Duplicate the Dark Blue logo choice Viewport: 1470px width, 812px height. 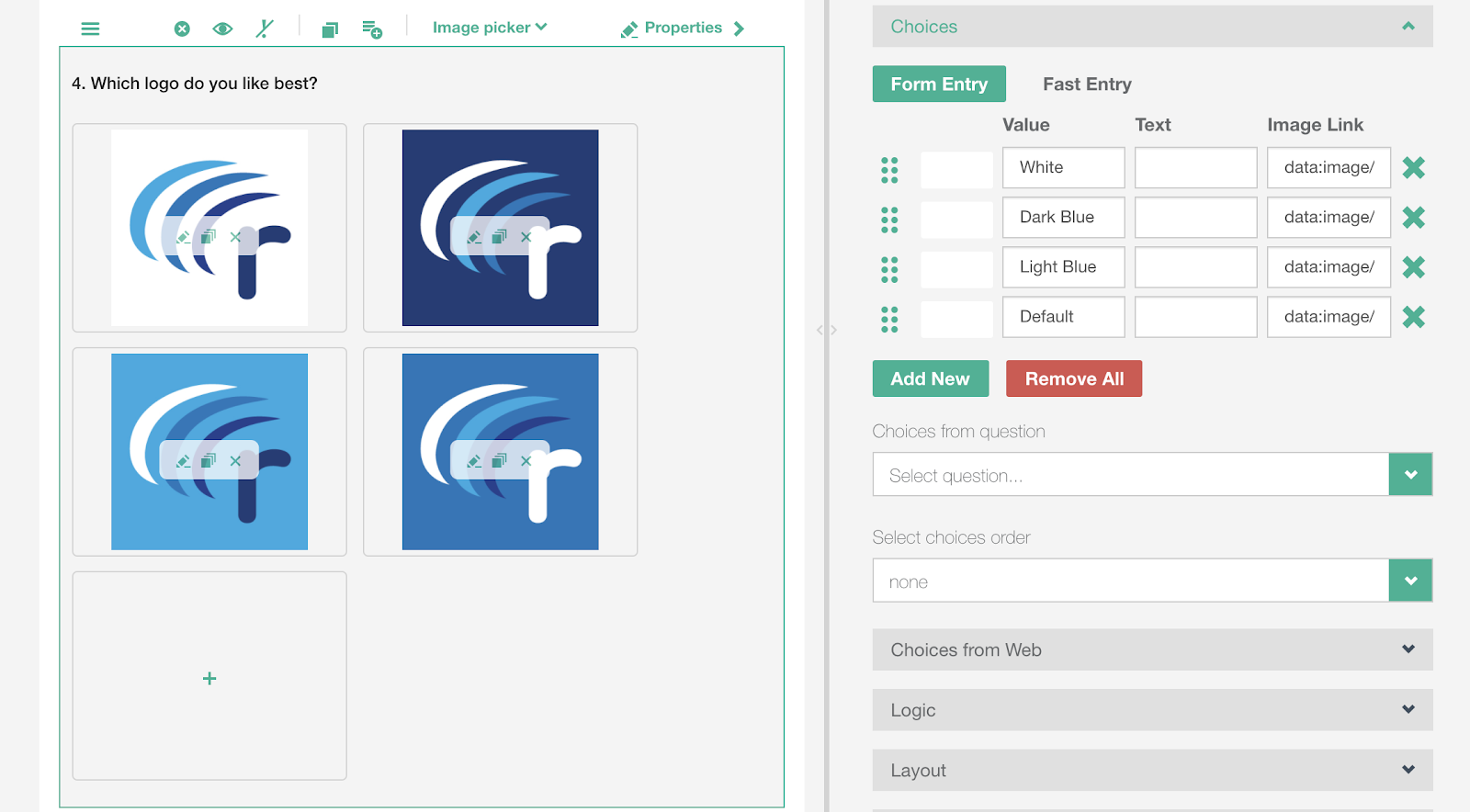pos(499,237)
